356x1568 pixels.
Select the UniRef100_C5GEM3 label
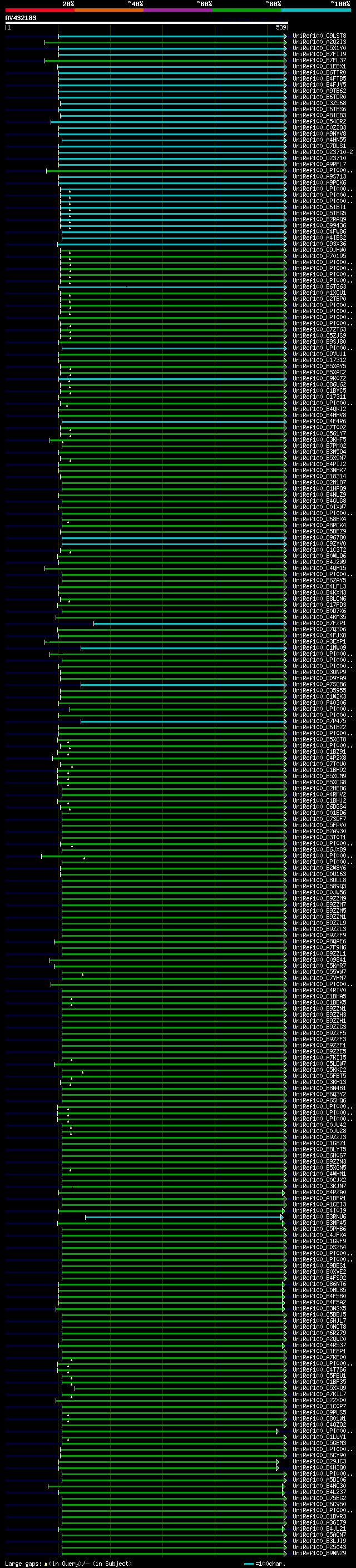click(319, 1443)
